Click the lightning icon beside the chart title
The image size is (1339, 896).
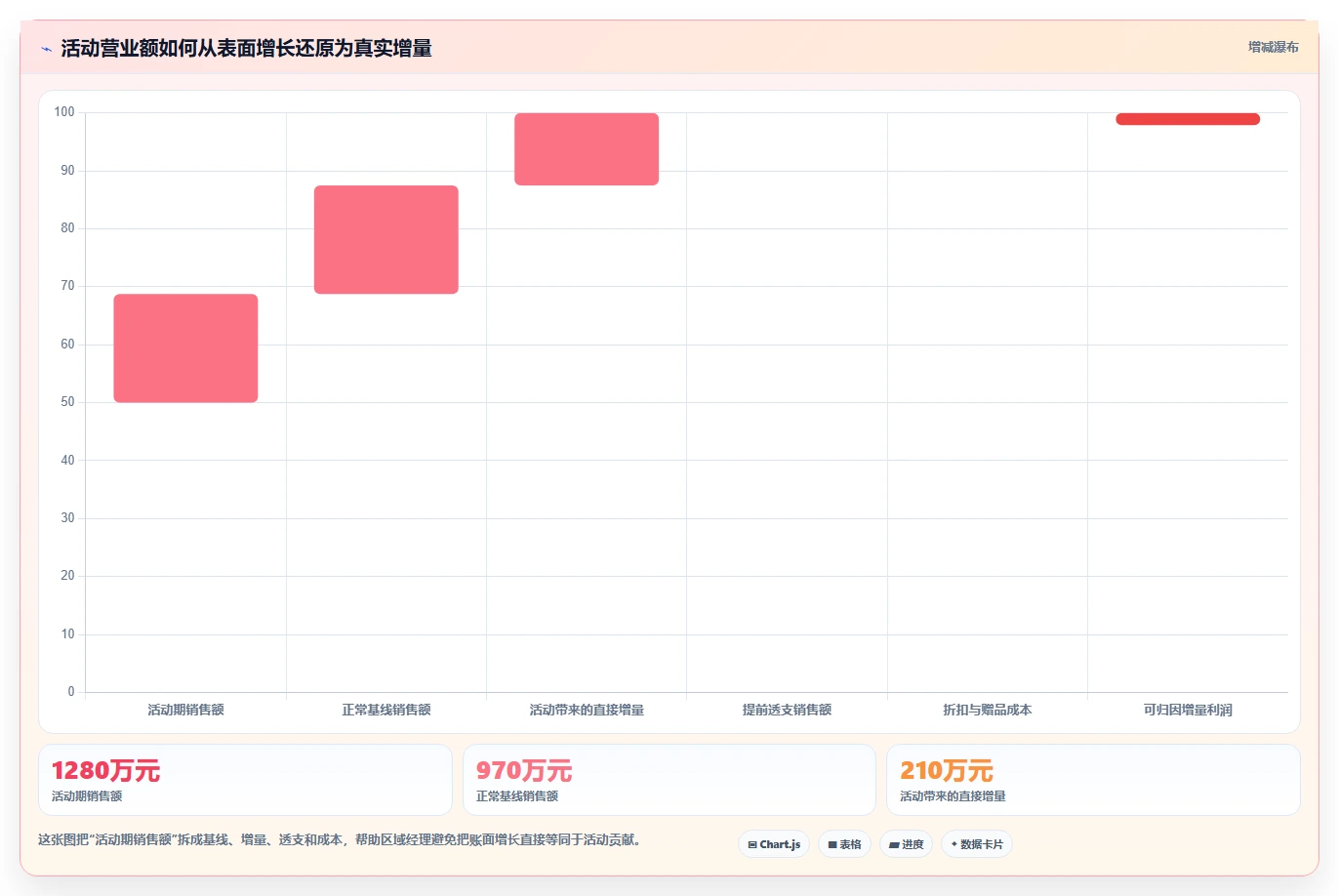(46, 49)
